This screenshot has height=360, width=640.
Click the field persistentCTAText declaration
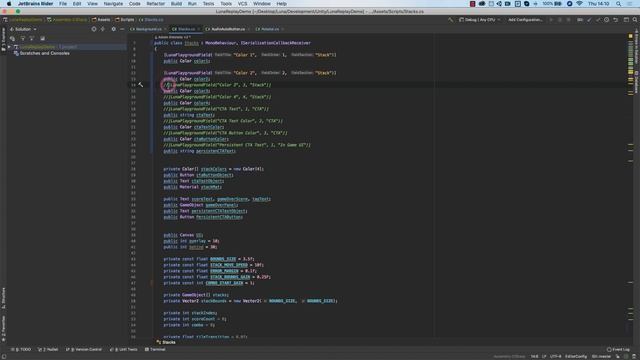tap(215, 151)
